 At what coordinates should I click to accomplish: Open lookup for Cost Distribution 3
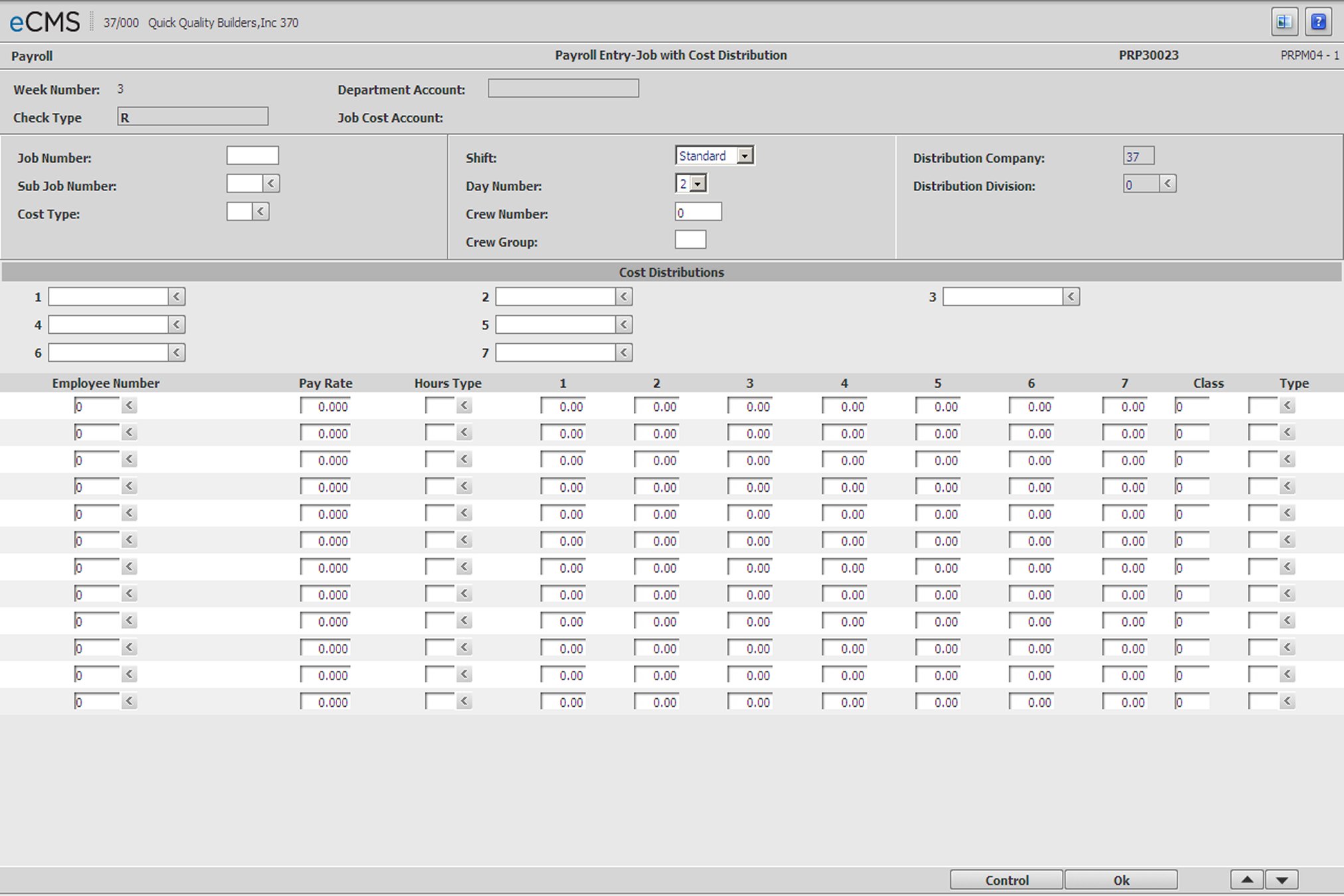(1071, 297)
